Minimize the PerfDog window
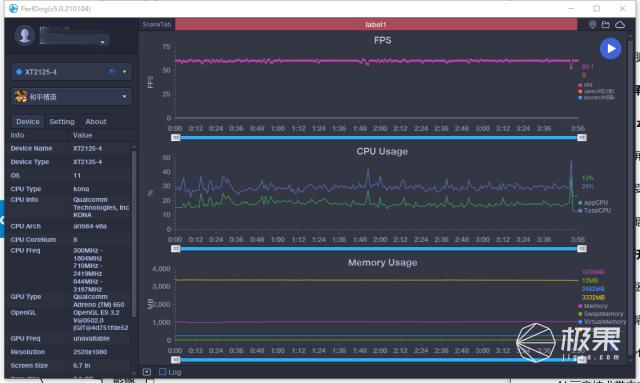The image size is (640, 383). [x=571, y=8]
